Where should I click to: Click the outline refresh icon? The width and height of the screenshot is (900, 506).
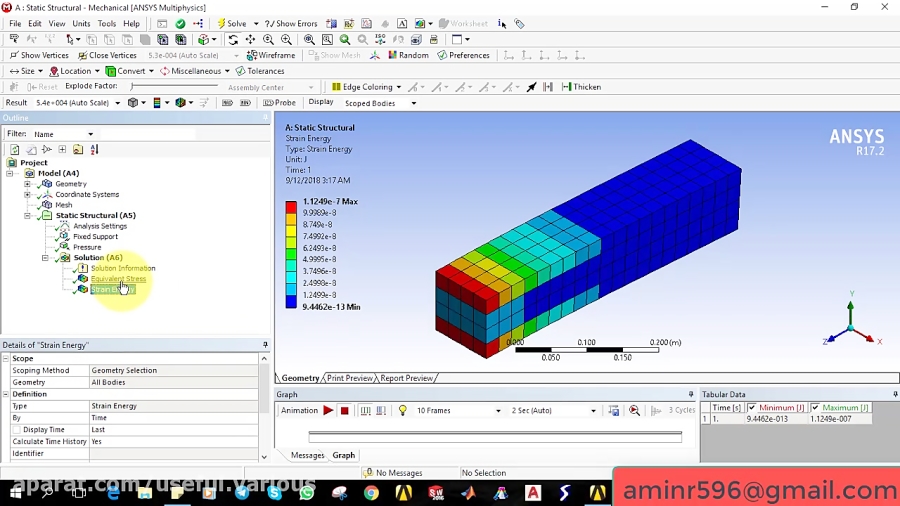[x=15, y=150]
